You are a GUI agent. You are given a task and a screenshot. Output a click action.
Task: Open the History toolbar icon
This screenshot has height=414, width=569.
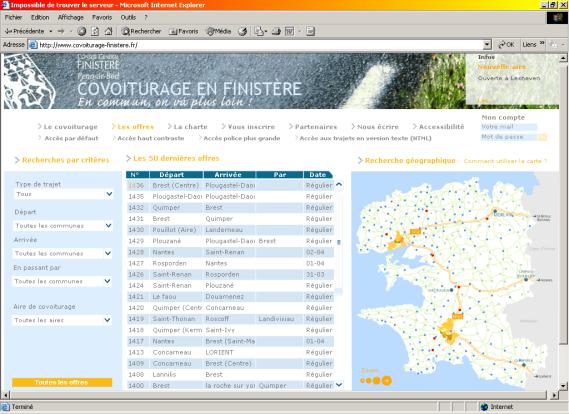click(243, 32)
